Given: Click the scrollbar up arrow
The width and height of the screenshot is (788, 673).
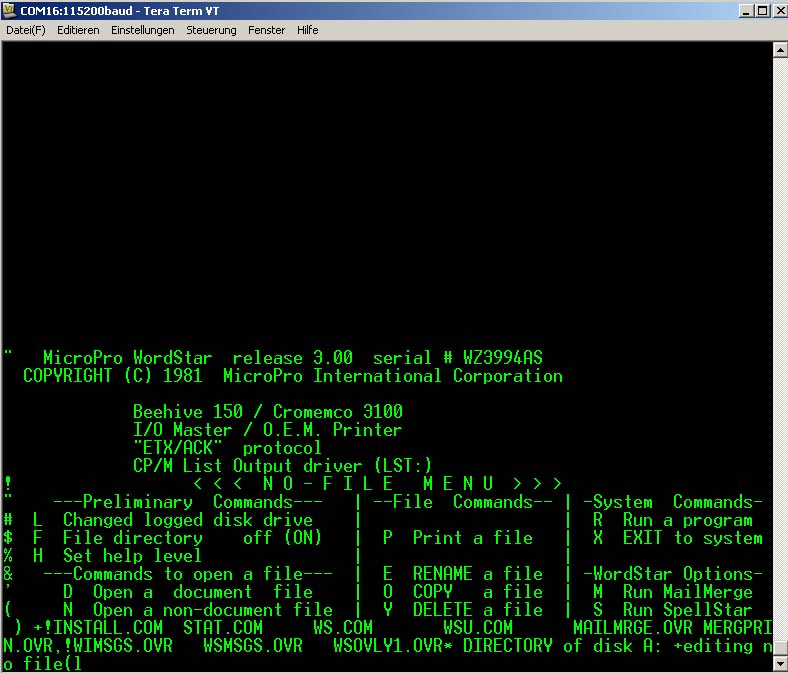Looking at the screenshot, I should click(780, 49).
